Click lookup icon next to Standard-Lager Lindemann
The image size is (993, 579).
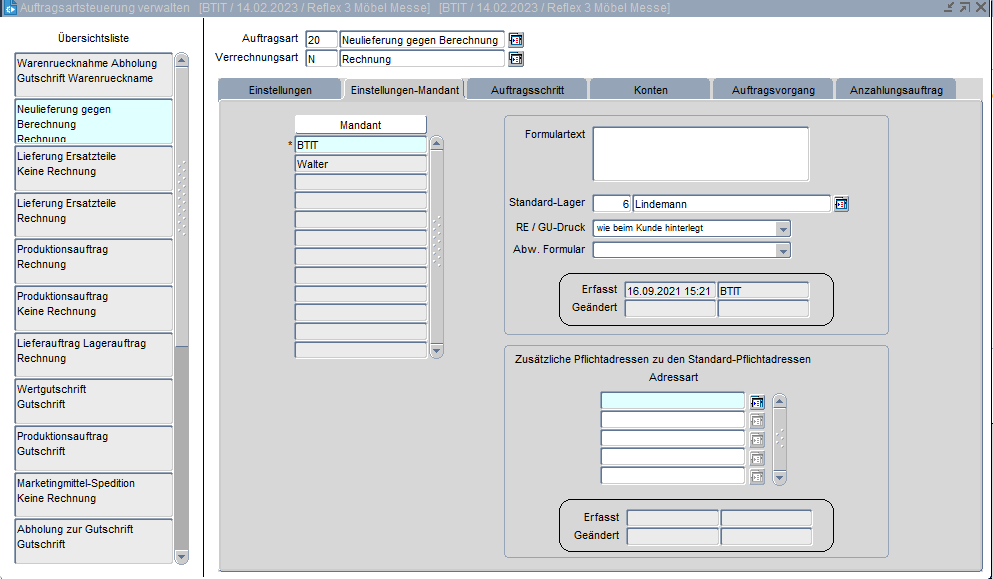pyautogui.click(x=841, y=204)
